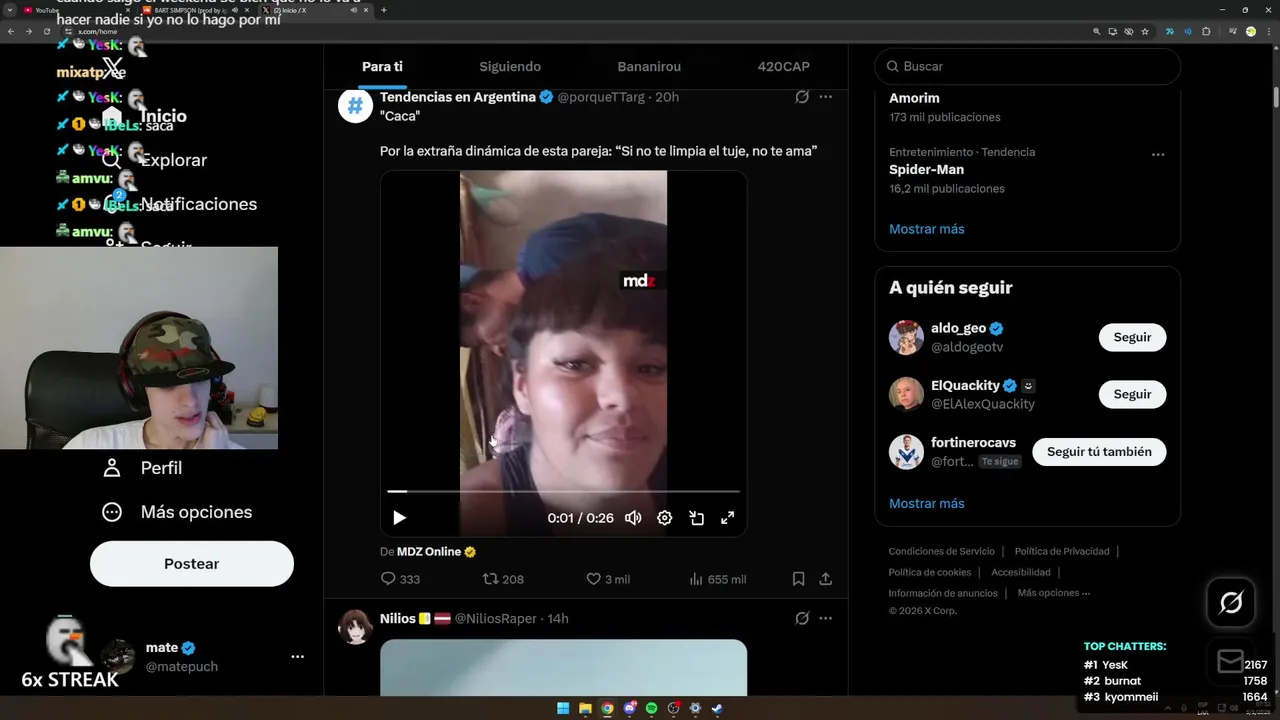The height and width of the screenshot is (720, 1280).
Task: Open Steam from taskbar
Action: point(717,708)
